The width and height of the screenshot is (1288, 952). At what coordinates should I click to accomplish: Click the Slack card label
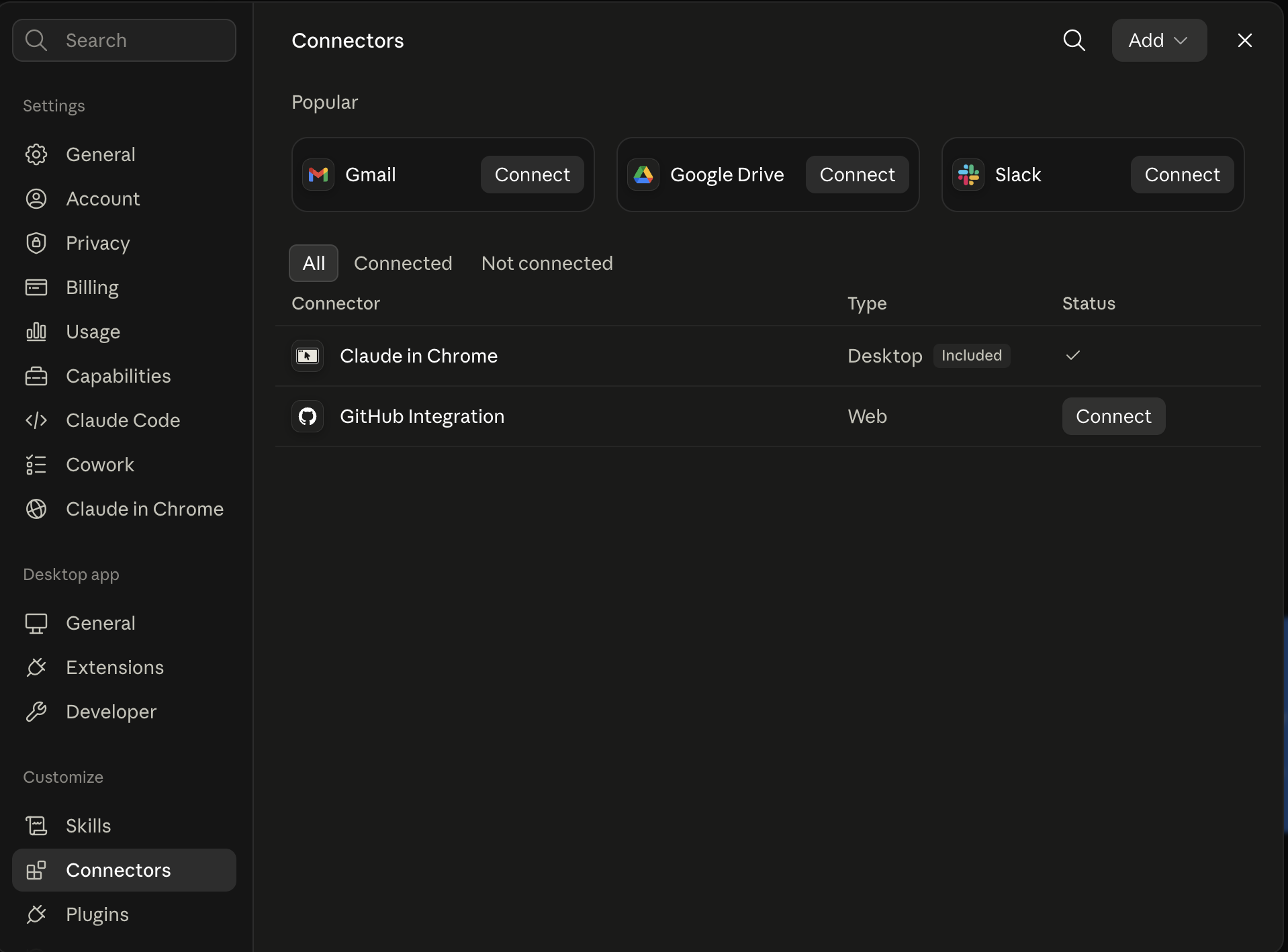coord(1017,175)
